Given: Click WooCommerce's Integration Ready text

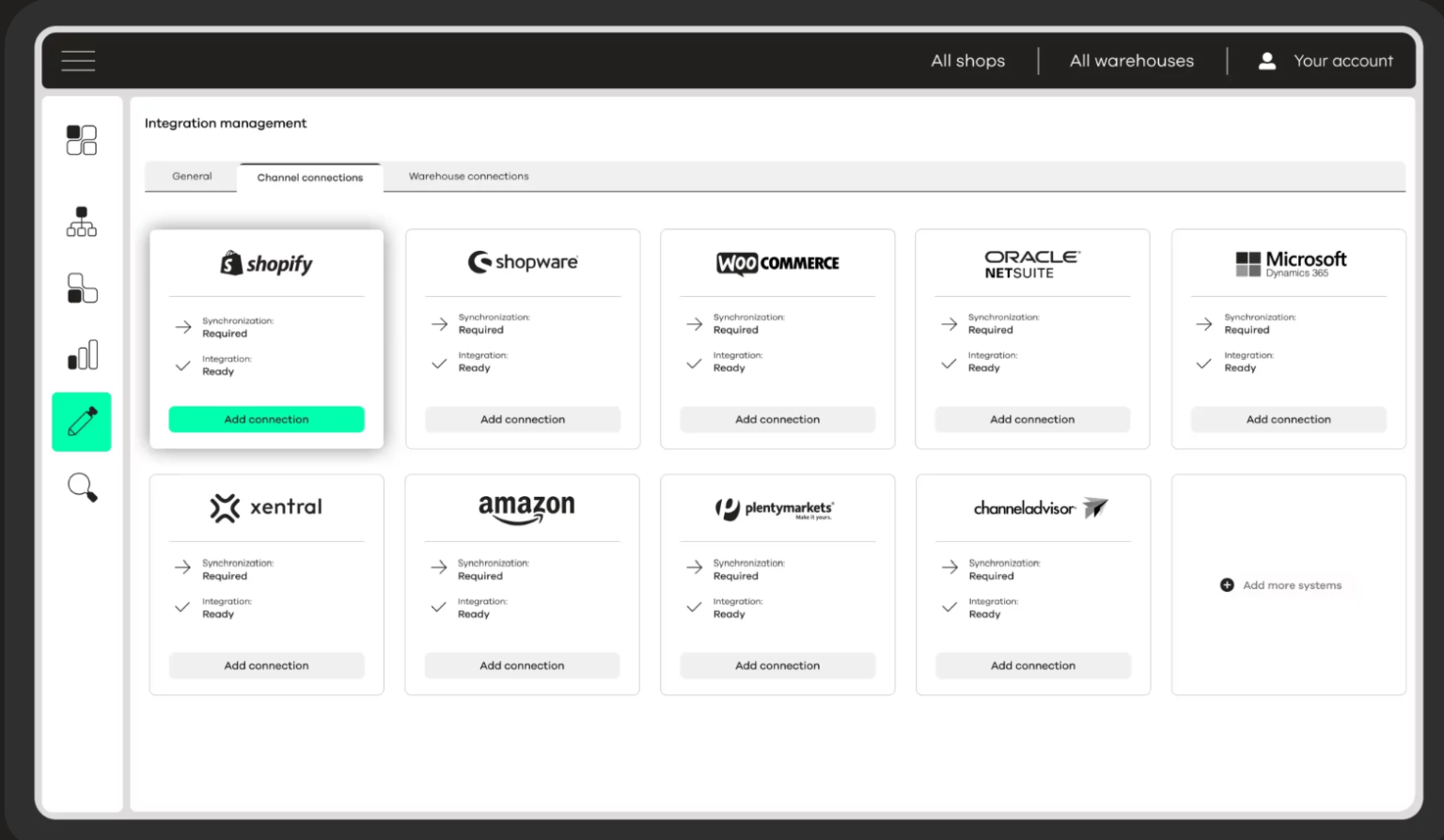Looking at the screenshot, I should point(738,362).
